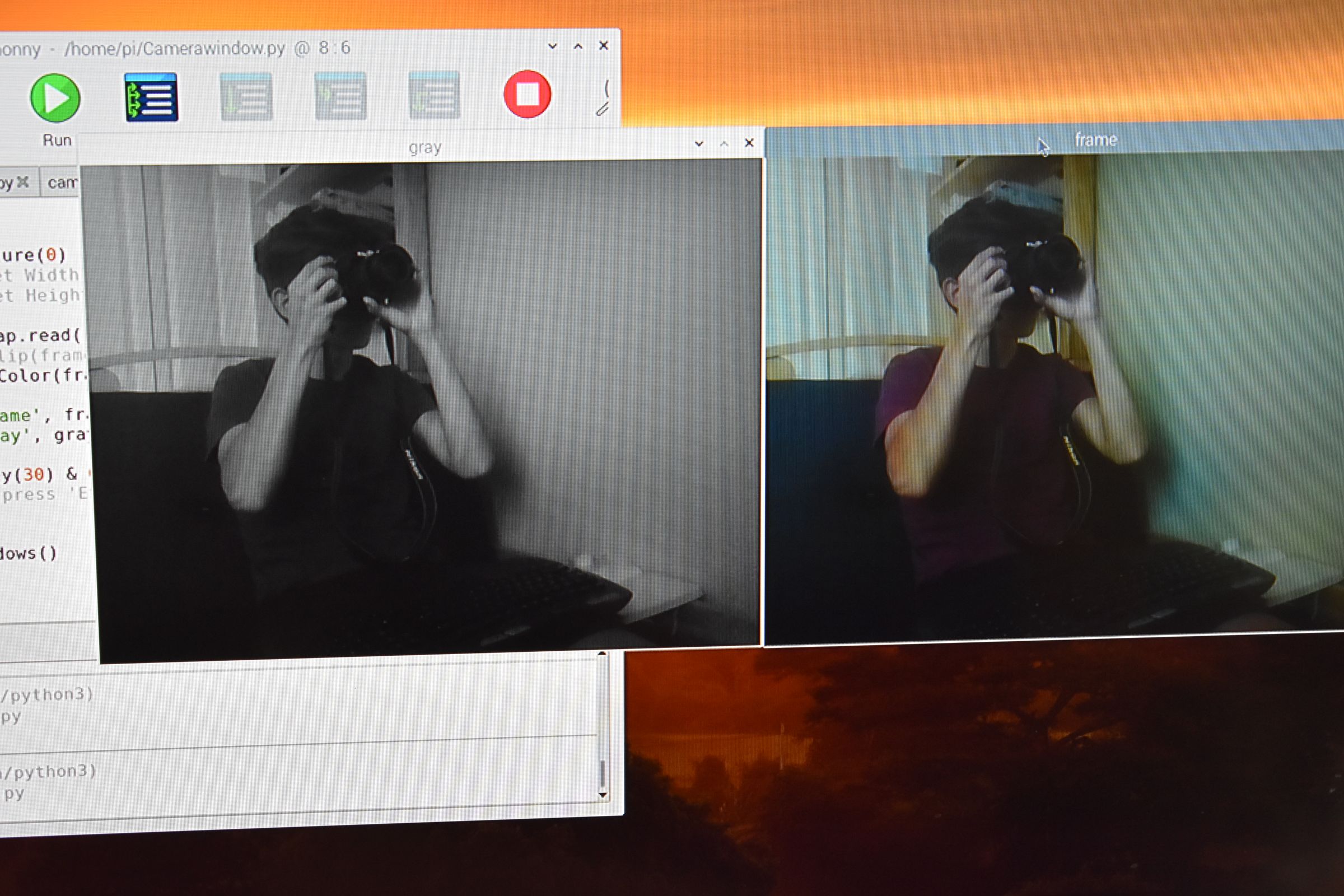This screenshot has height=896, width=1344.
Task: Close the .py editor tab
Action: 23,181
